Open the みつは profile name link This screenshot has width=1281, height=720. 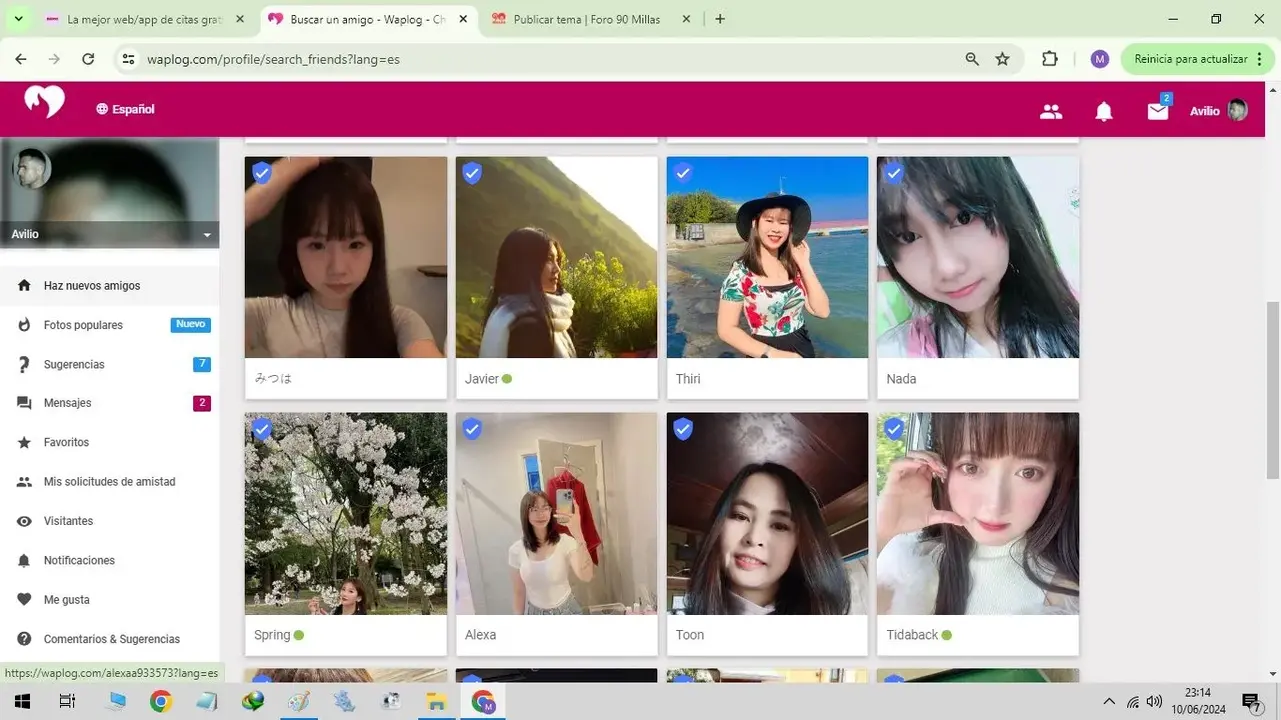click(x=273, y=379)
